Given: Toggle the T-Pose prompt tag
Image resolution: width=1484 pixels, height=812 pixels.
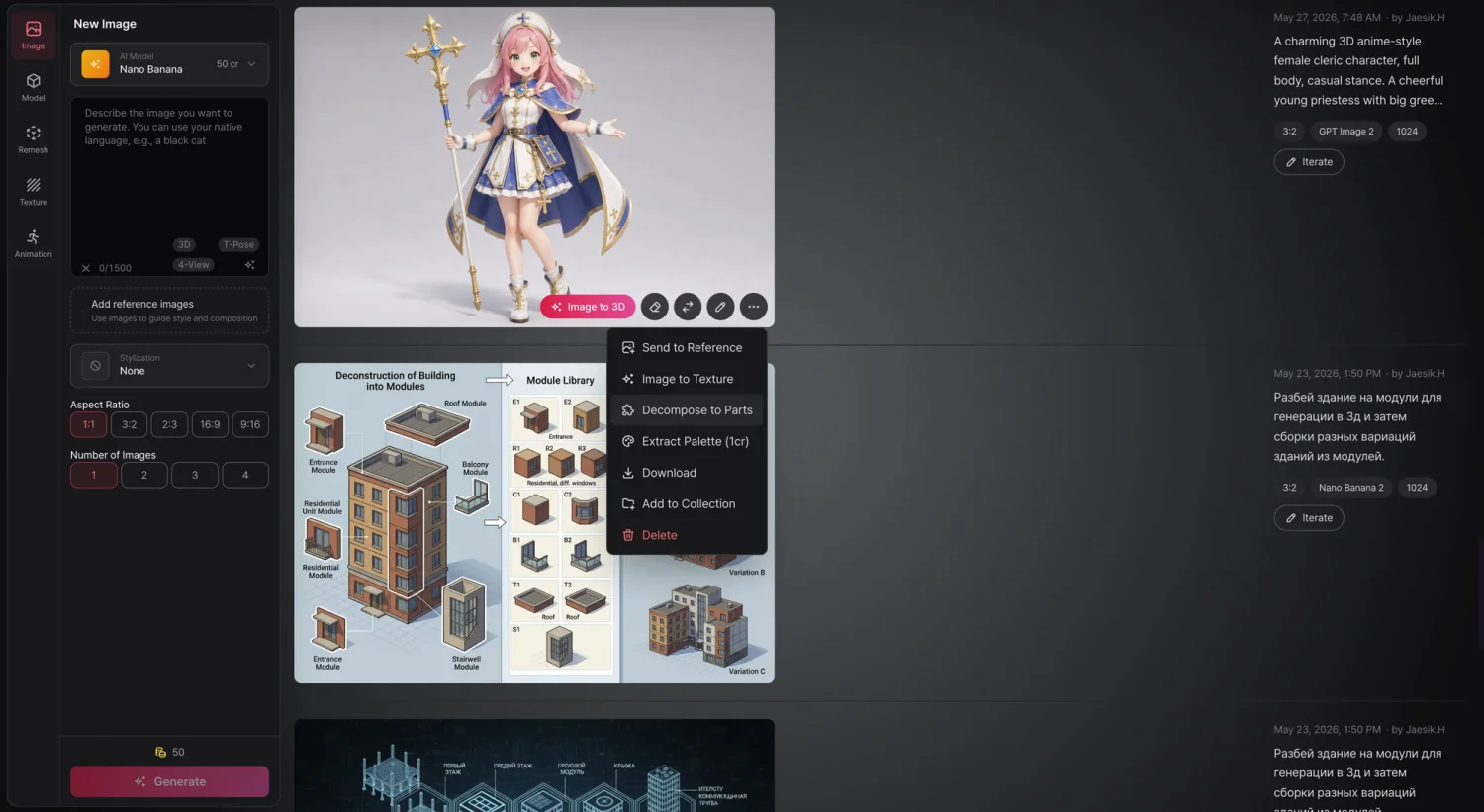Looking at the screenshot, I should (x=238, y=245).
